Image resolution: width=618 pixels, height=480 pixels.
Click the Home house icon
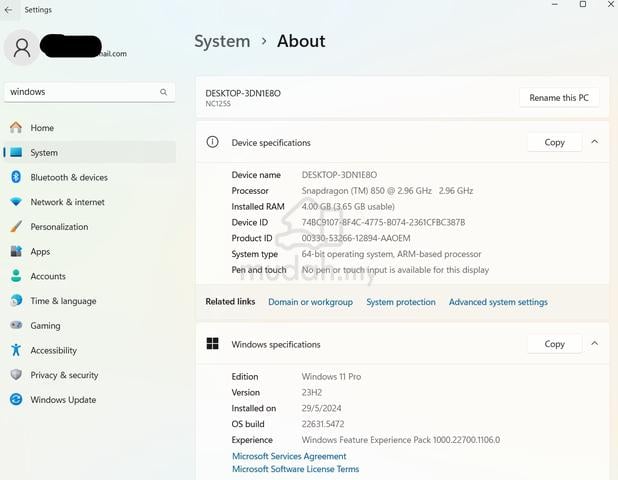click(x=16, y=128)
